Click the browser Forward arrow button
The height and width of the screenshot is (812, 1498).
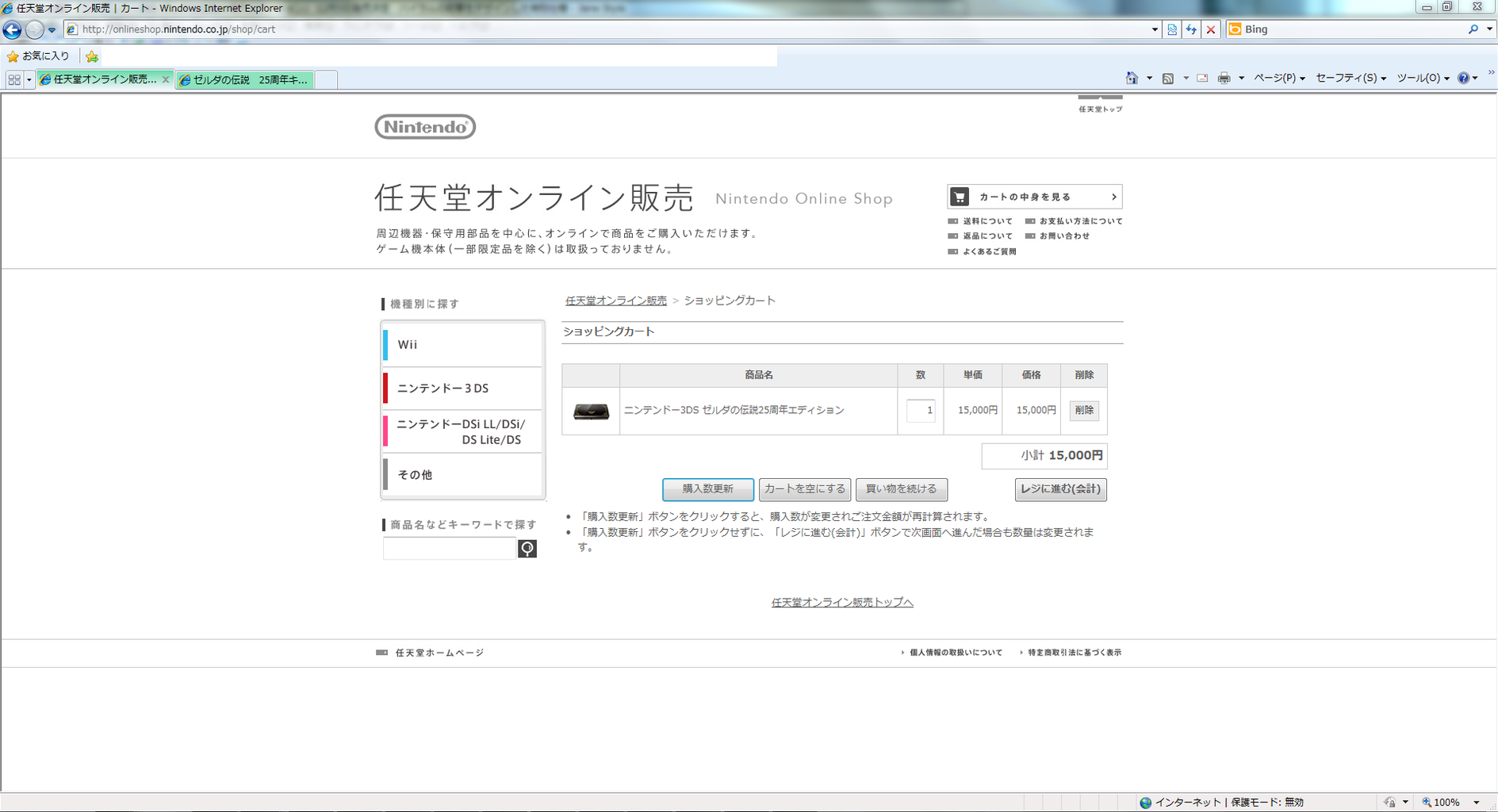click(34, 30)
